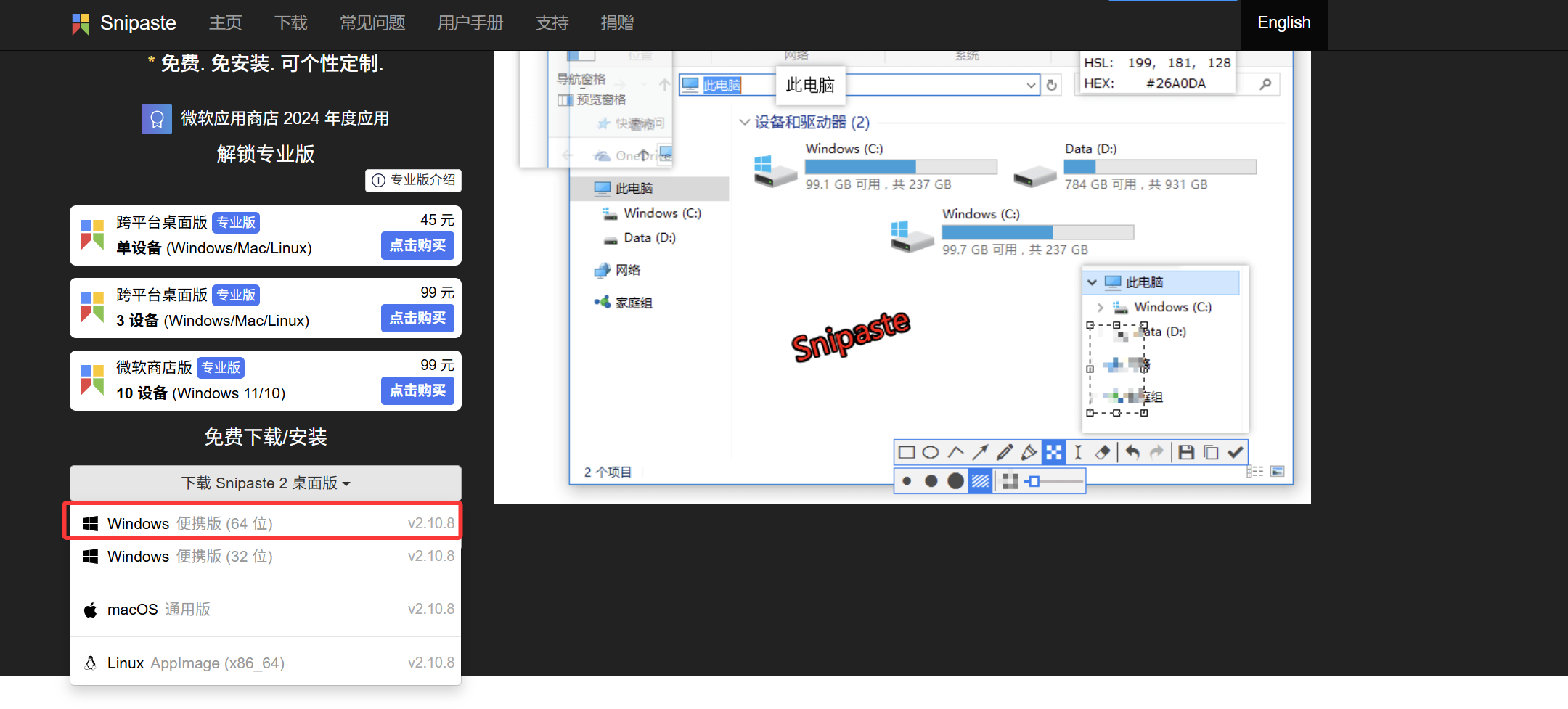The image size is (1568, 709).
Task: Choose Windows 便携版 (64 位) download
Action: point(266,523)
